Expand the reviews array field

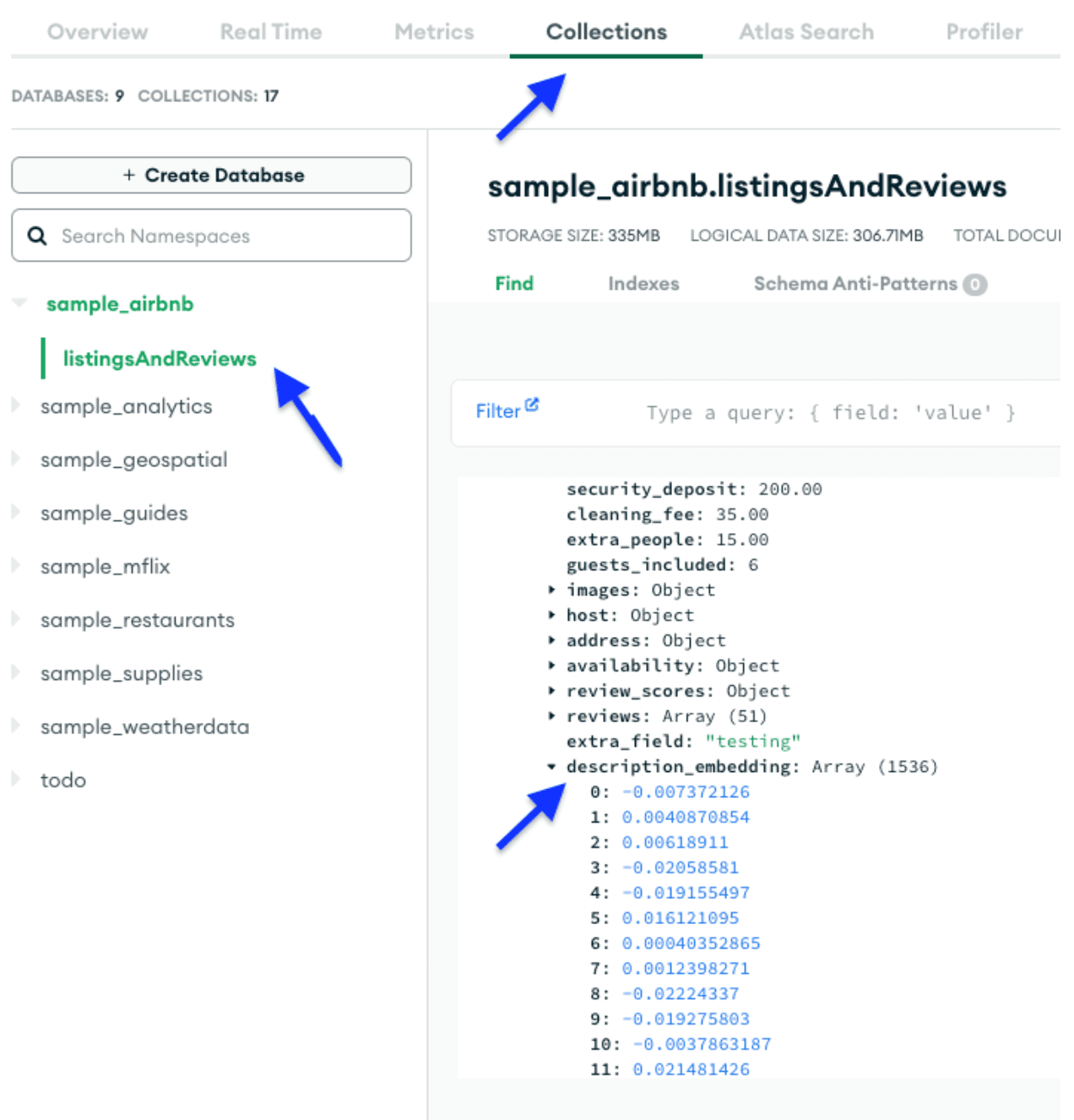click(x=551, y=716)
